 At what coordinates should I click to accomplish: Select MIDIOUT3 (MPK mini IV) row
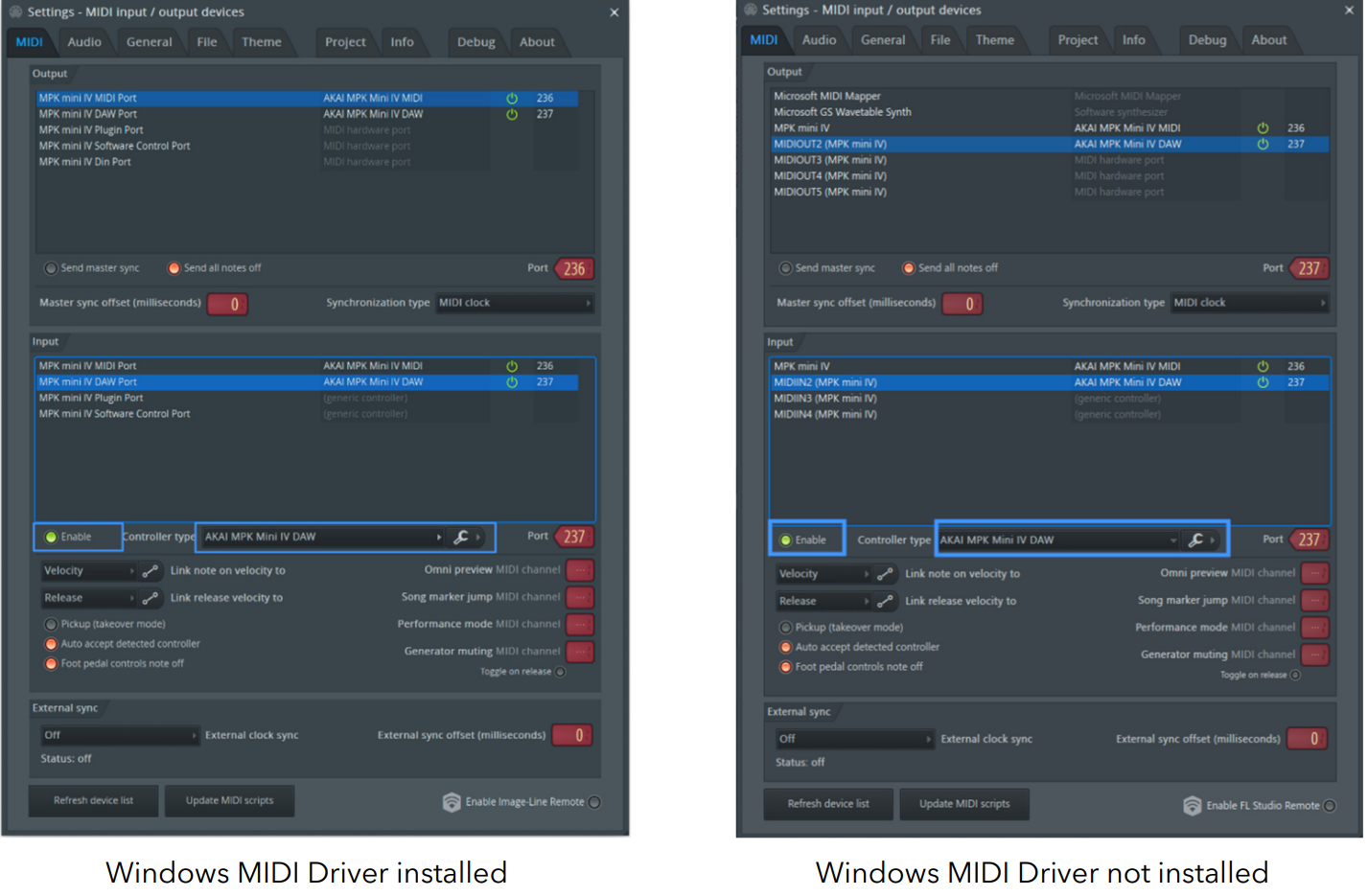(x=1050, y=160)
